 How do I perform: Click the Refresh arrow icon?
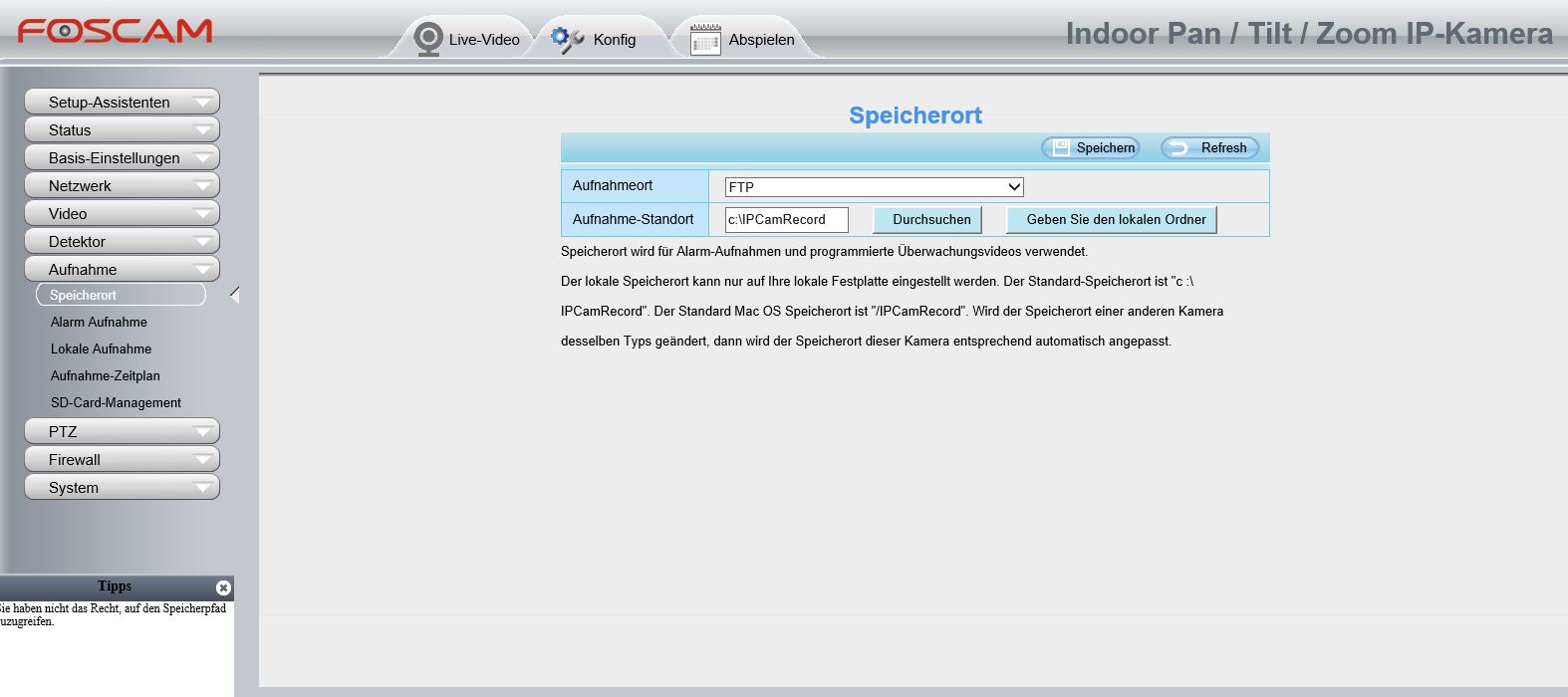coord(1178,147)
